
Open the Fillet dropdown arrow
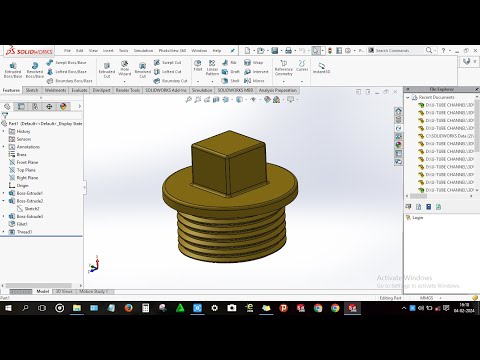(198, 81)
